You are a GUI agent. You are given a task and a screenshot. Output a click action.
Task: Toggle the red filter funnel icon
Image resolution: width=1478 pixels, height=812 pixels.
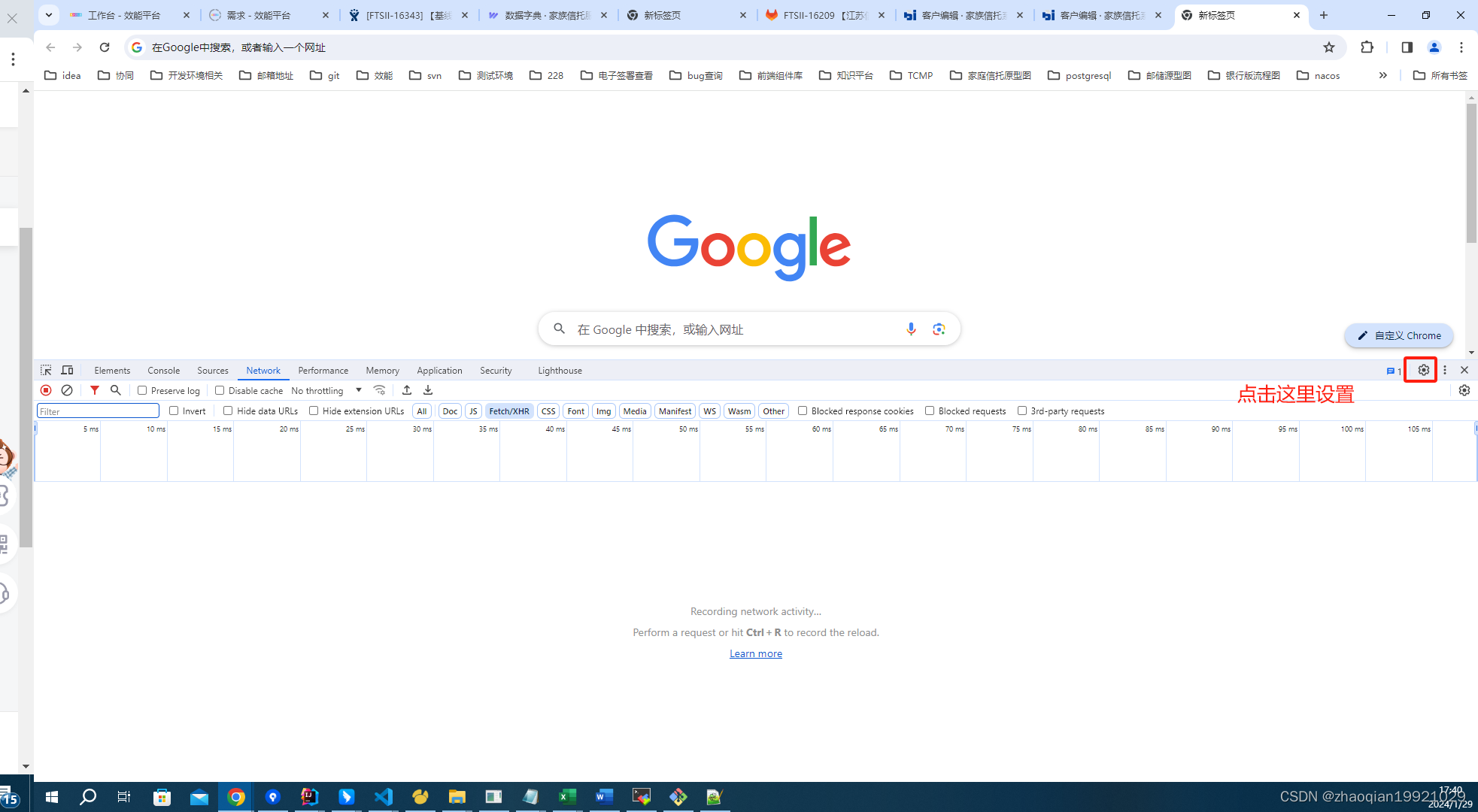click(x=95, y=390)
